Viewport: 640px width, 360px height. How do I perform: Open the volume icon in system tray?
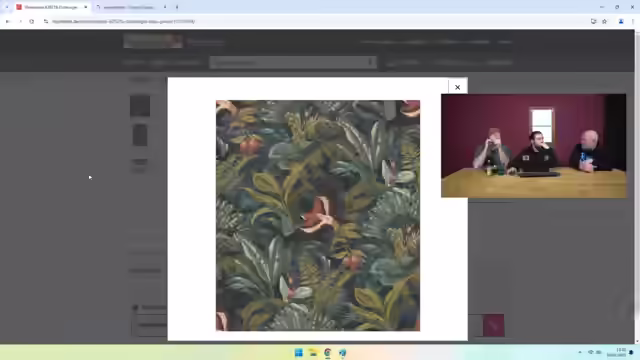[599, 352]
